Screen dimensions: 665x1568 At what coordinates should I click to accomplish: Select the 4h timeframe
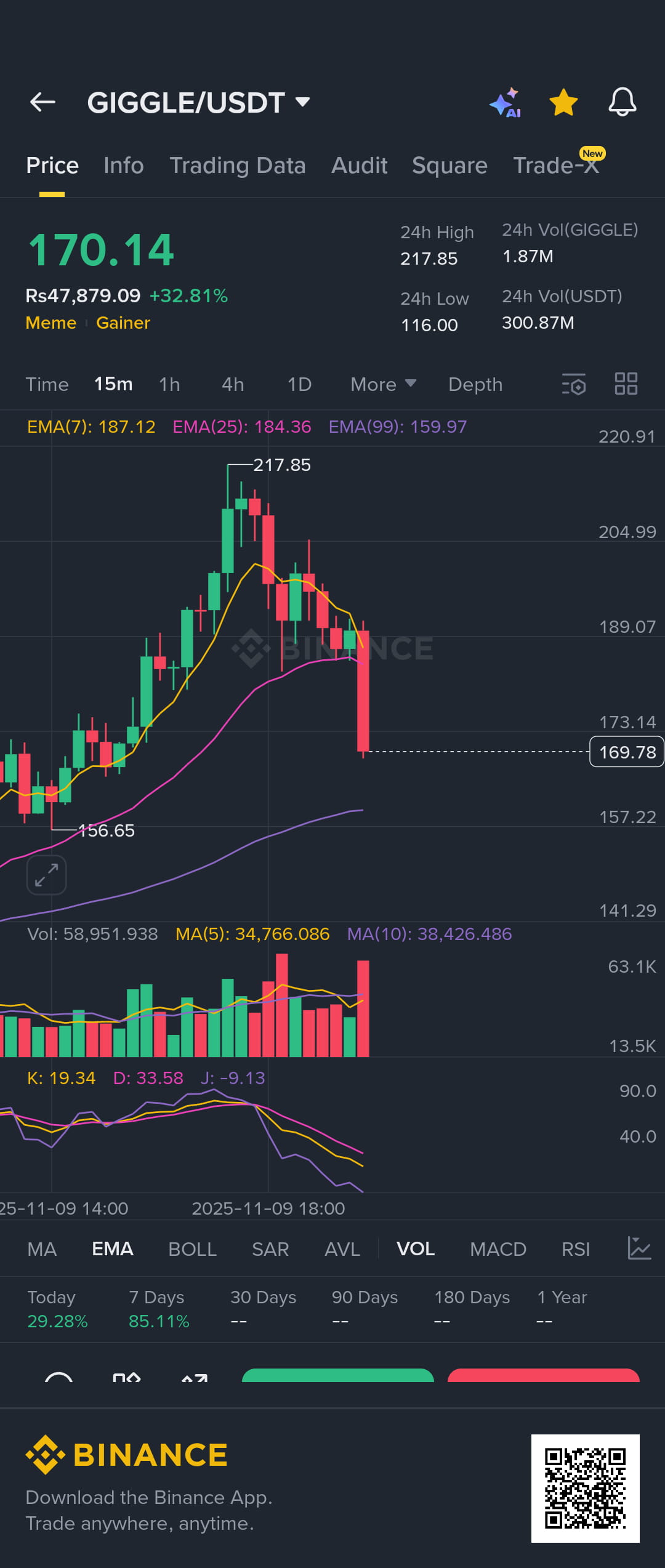(233, 384)
